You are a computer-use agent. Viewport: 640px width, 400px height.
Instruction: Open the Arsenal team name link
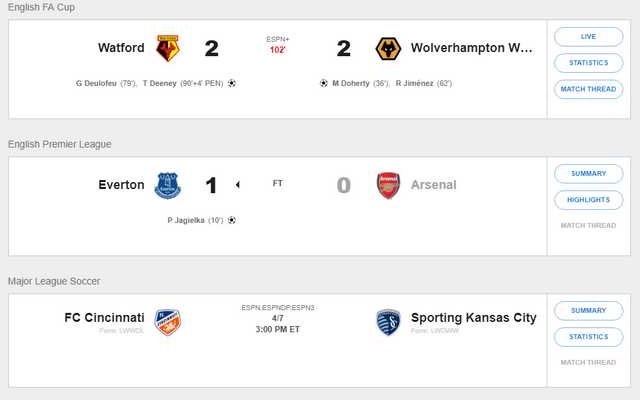click(433, 185)
